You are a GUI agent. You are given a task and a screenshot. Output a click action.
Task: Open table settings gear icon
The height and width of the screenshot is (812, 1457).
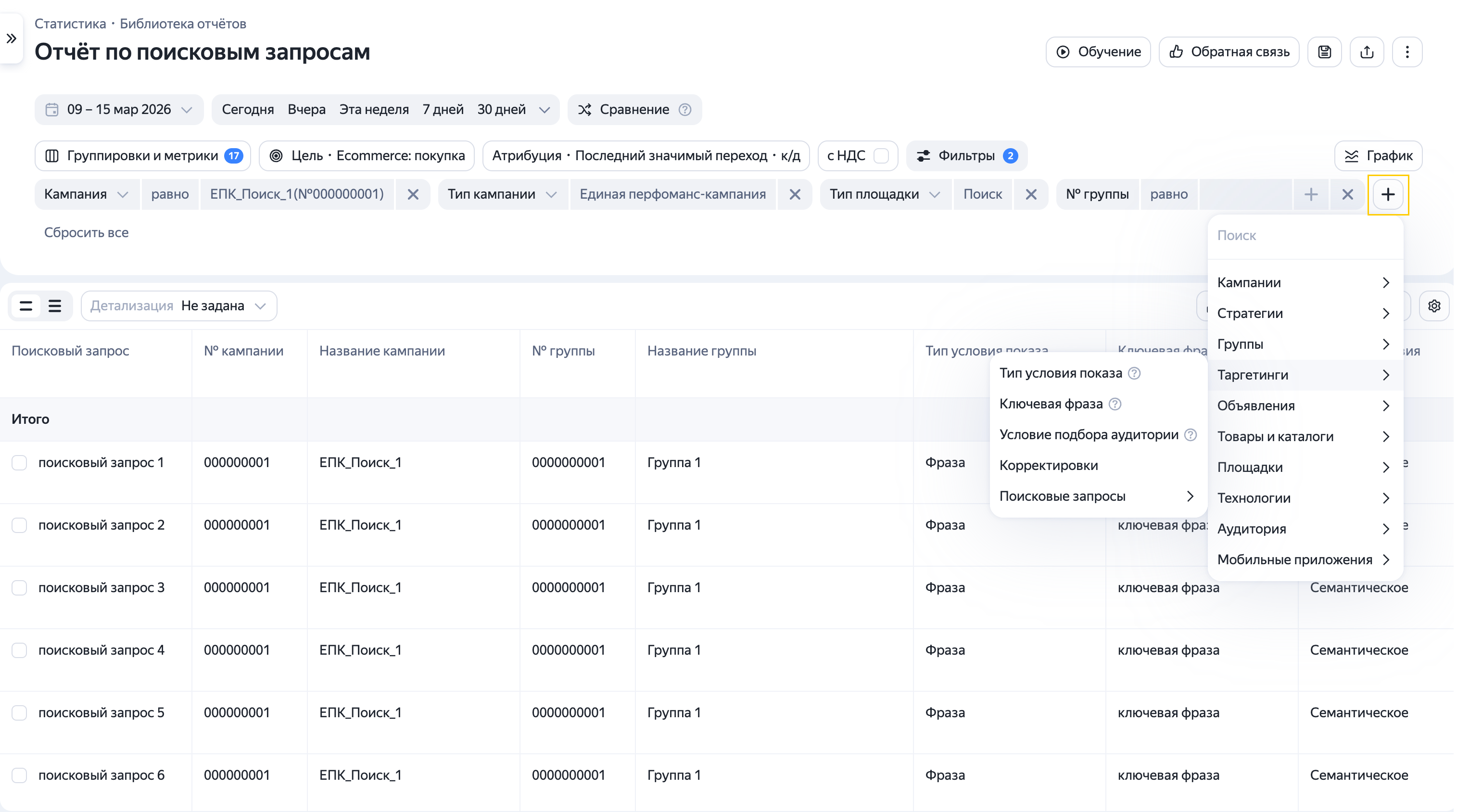(1434, 306)
